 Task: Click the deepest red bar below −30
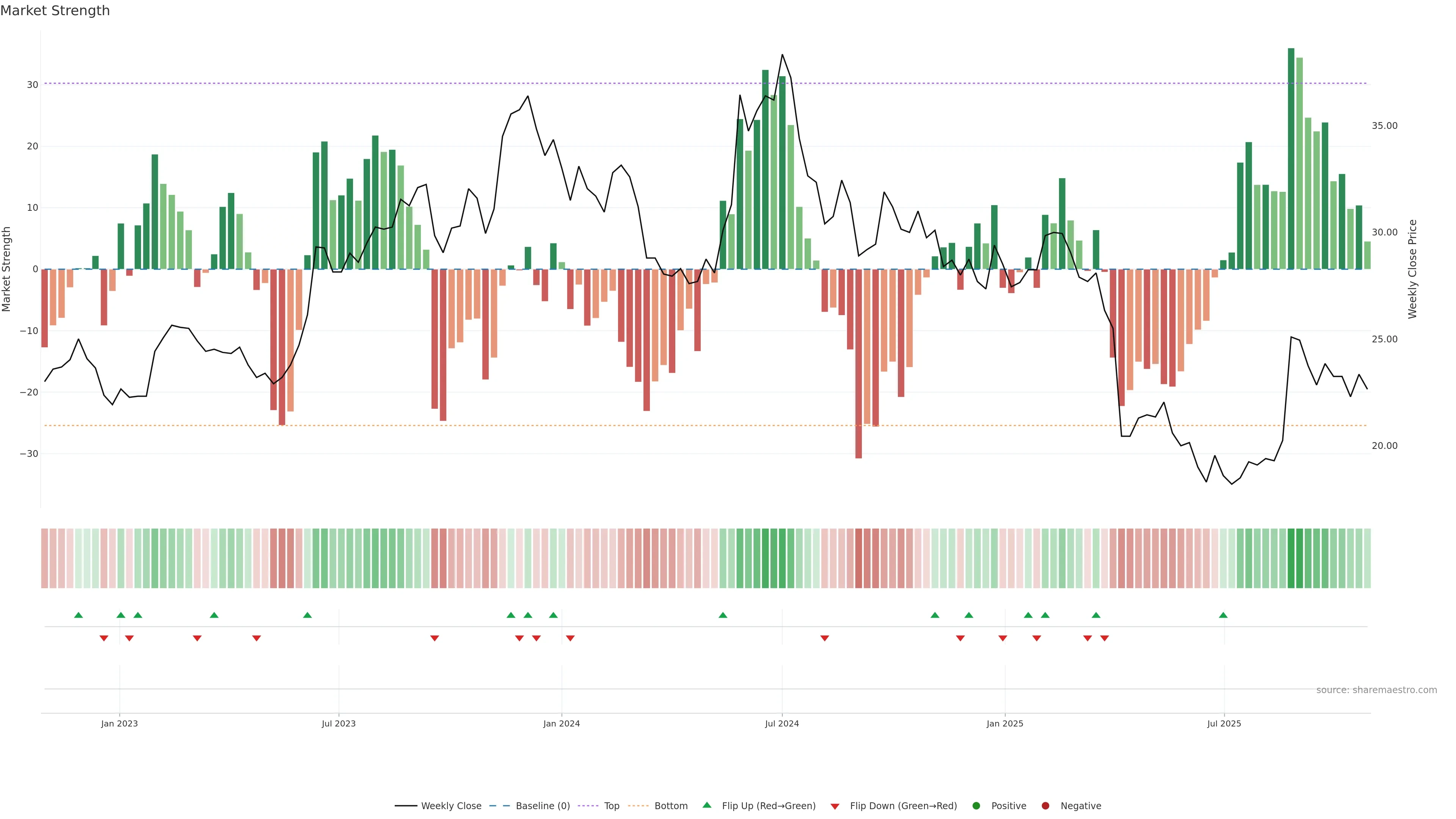click(858, 364)
